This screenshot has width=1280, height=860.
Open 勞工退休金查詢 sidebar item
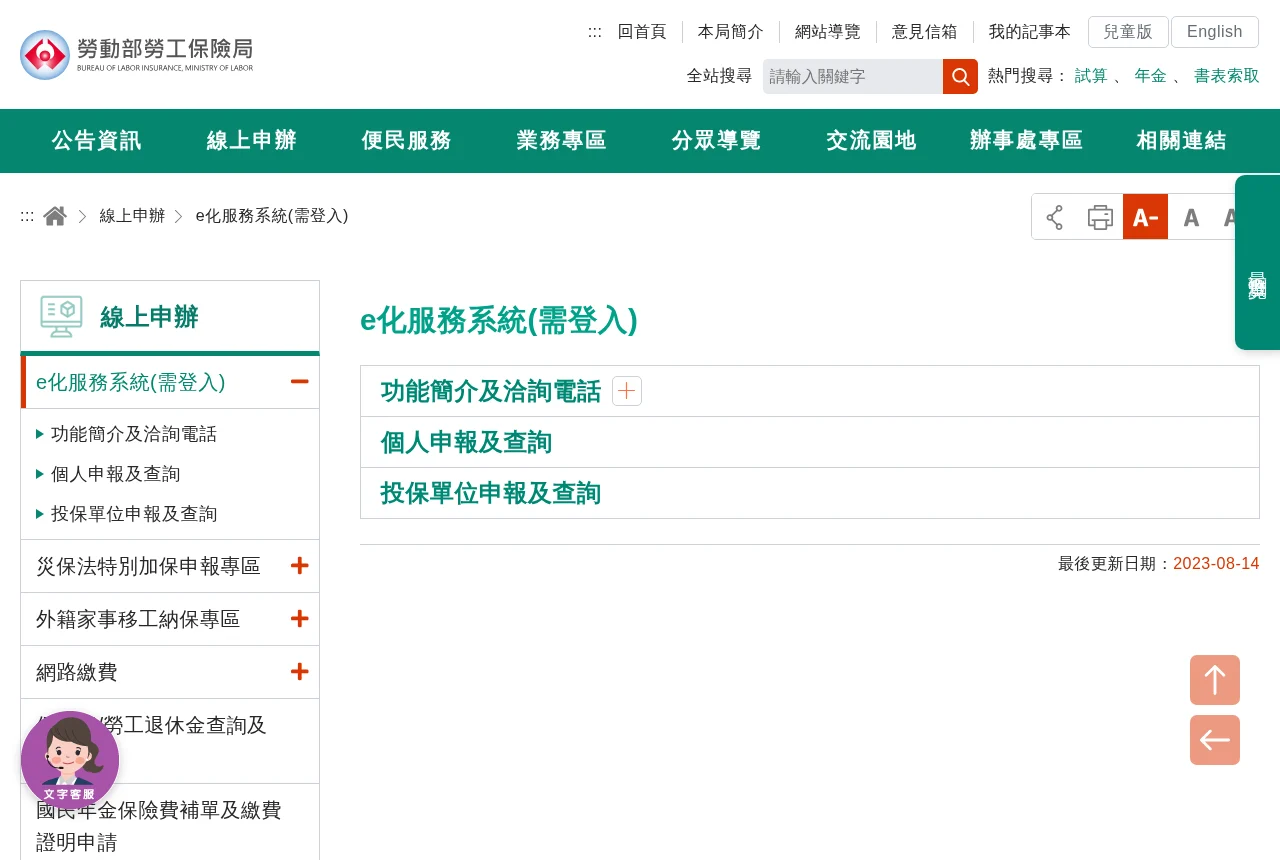(x=170, y=741)
